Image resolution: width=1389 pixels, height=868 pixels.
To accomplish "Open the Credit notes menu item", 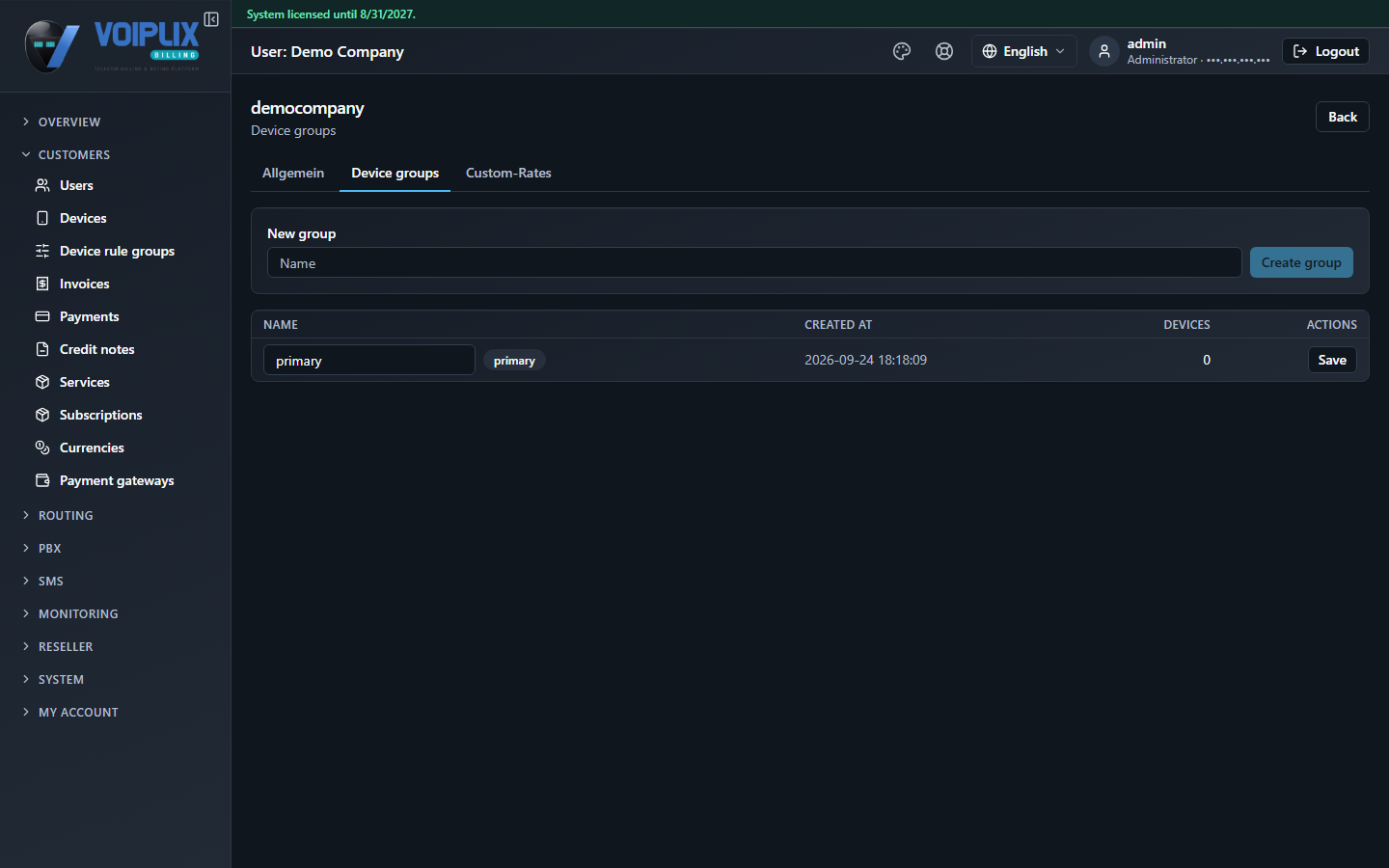I will click(96, 349).
